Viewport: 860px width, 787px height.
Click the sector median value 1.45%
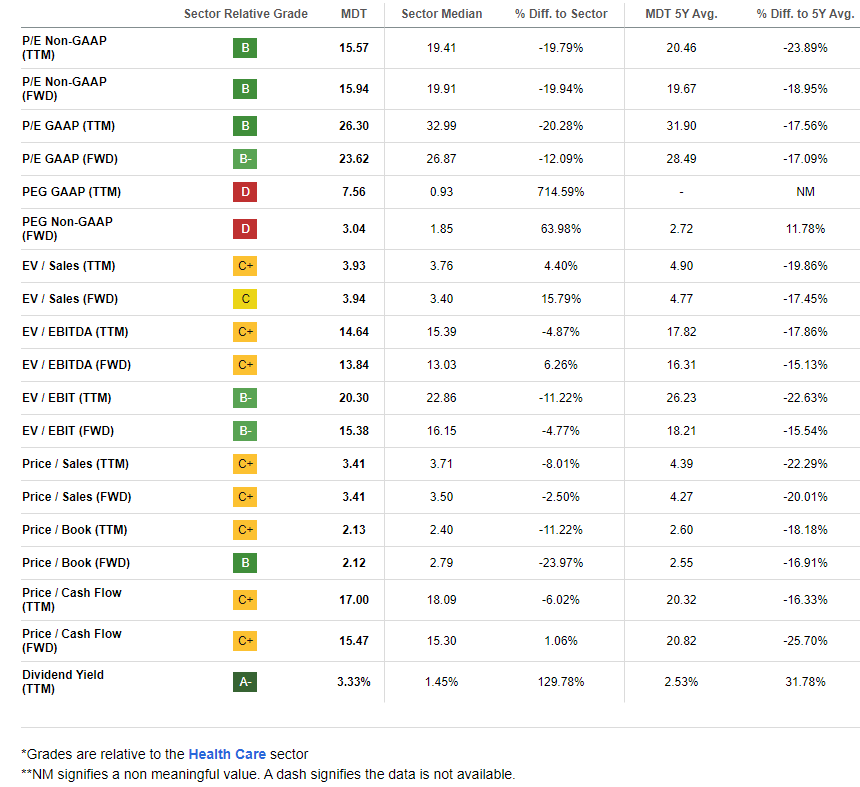pyautogui.click(x=442, y=682)
